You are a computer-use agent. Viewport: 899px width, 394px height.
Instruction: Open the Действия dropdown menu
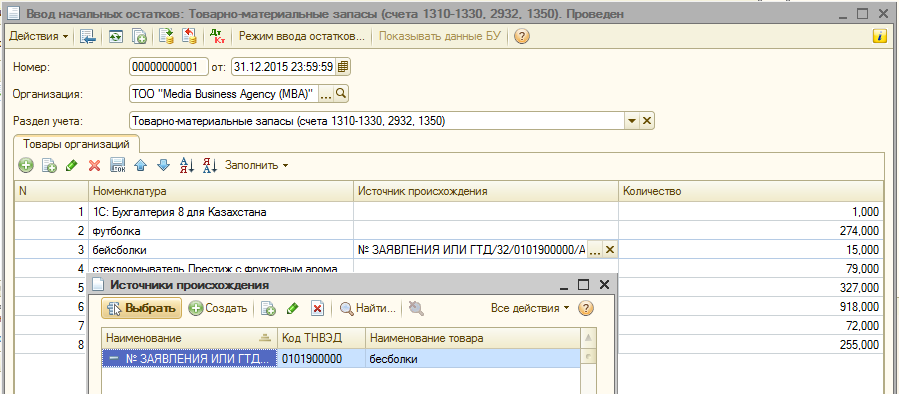click(38, 36)
